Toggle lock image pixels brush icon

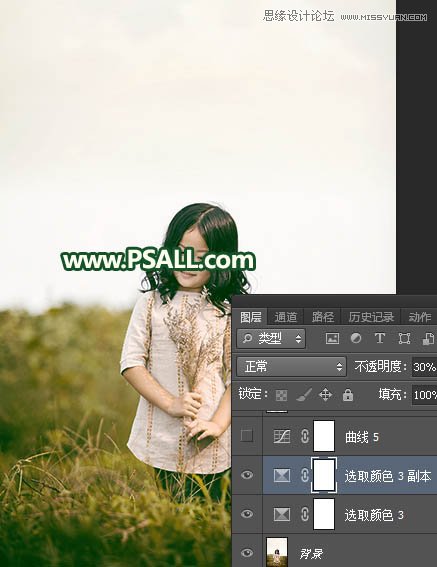[x=304, y=395]
